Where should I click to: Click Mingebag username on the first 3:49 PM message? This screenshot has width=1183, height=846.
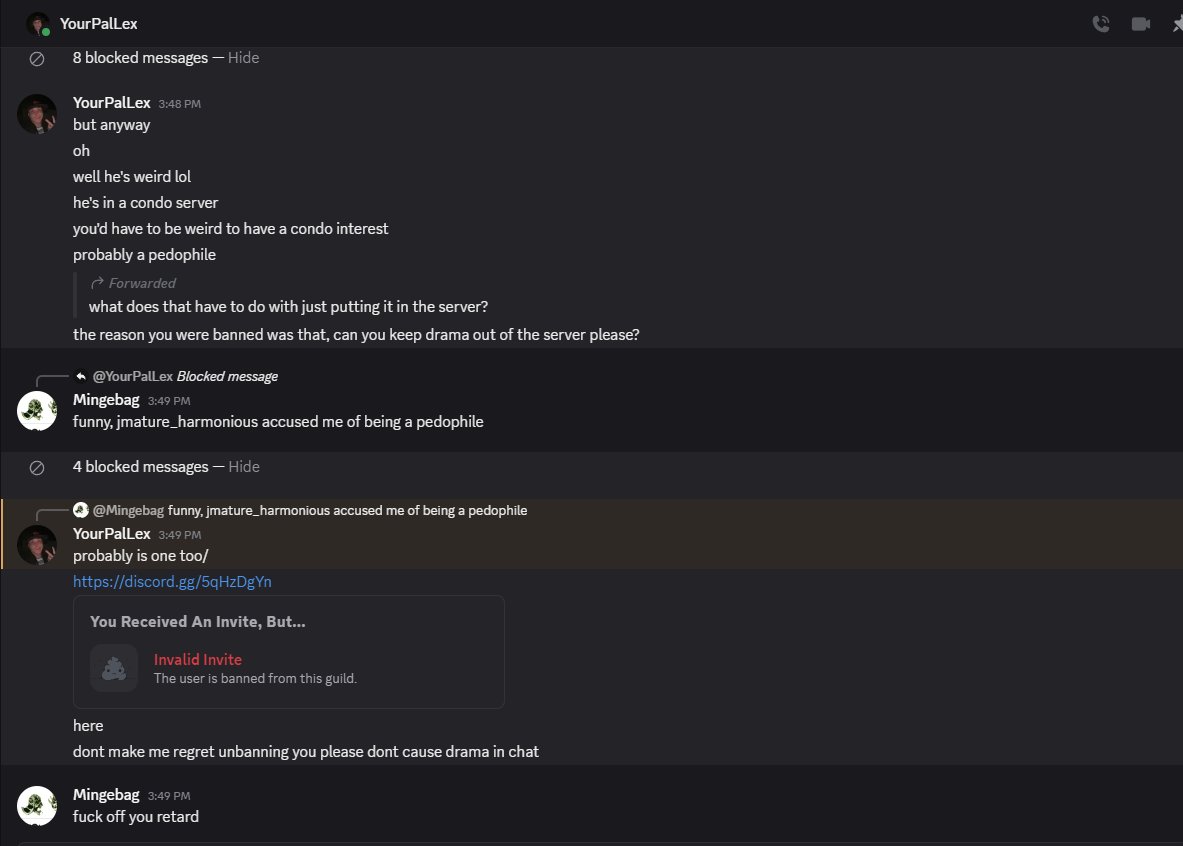tap(106, 399)
